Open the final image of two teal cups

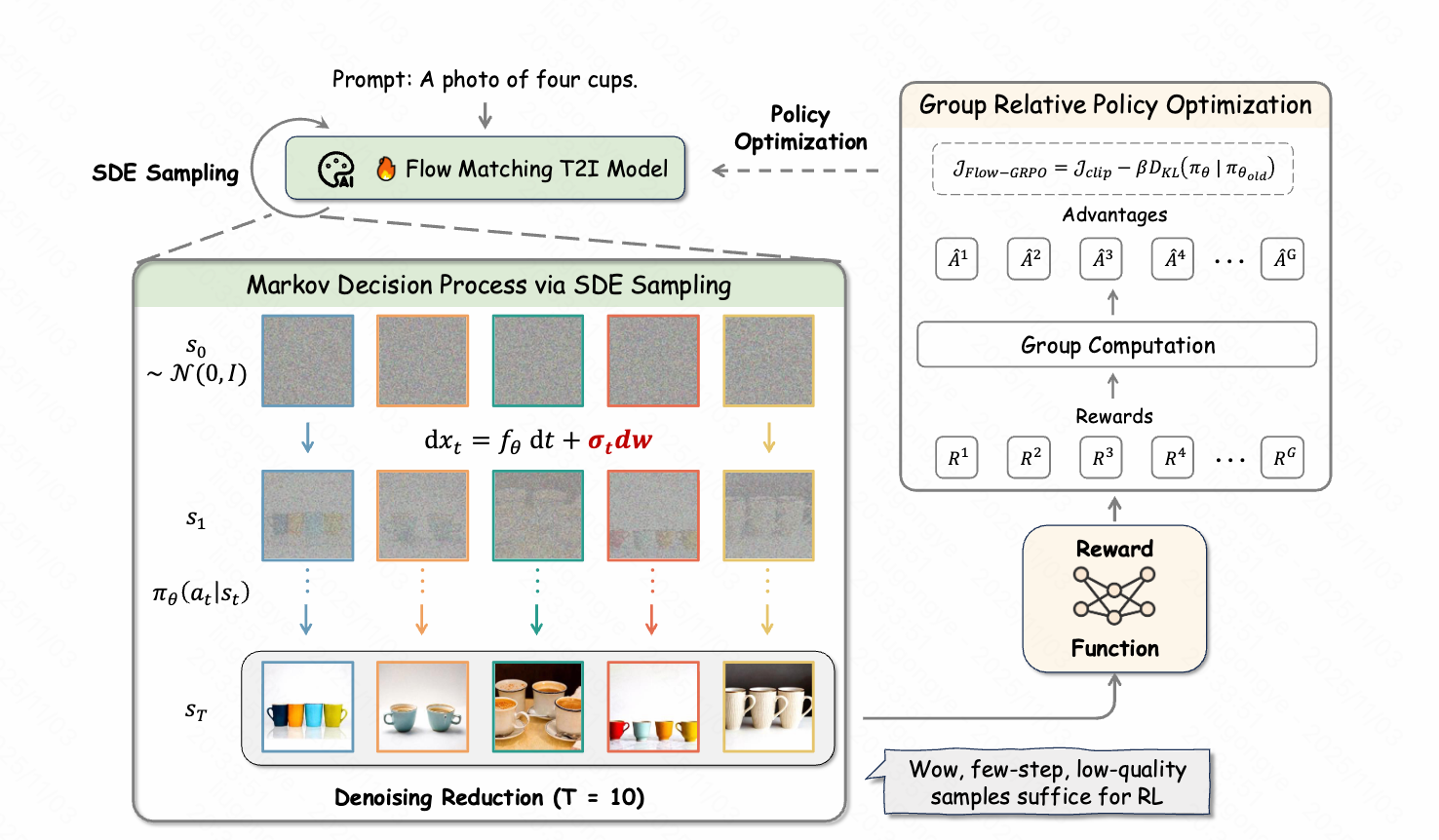pyautogui.click(x=423, y=706)
